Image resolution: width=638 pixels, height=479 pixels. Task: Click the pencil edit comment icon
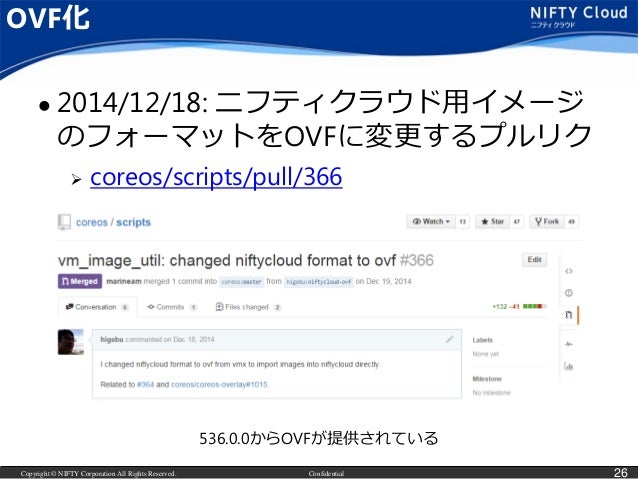(x=449, y=339)
